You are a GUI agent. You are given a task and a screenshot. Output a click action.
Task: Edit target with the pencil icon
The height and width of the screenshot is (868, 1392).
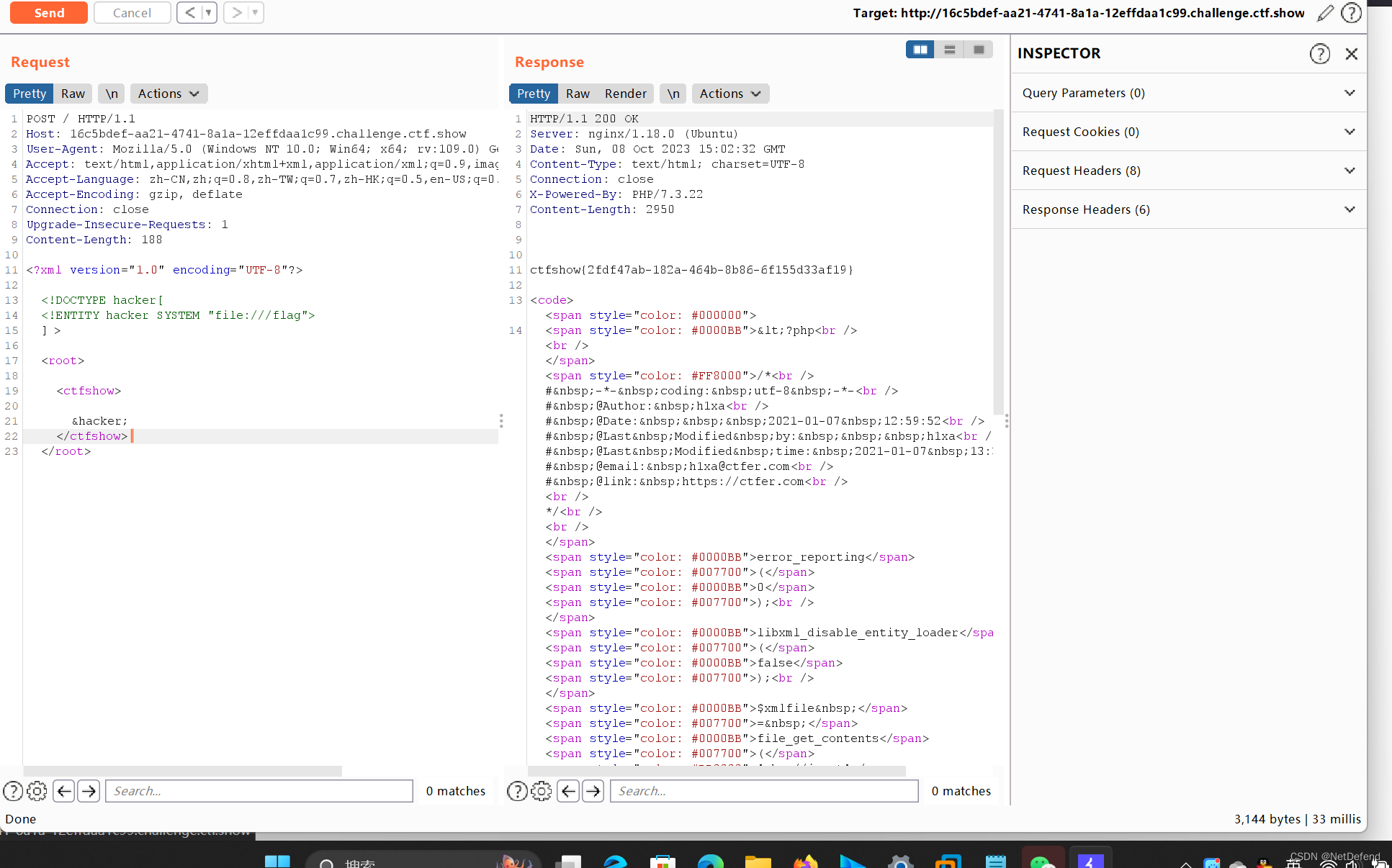coord(1325,13)
